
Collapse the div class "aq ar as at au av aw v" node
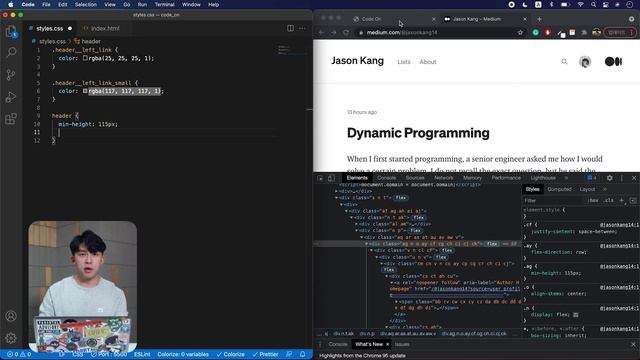point(361,237)
